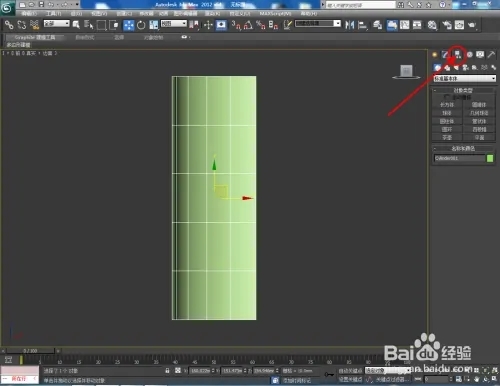This screenshot has width=500, height=386.
Task: Open the Schematic View
Action: pyautogui.click(x=417, y=25)
